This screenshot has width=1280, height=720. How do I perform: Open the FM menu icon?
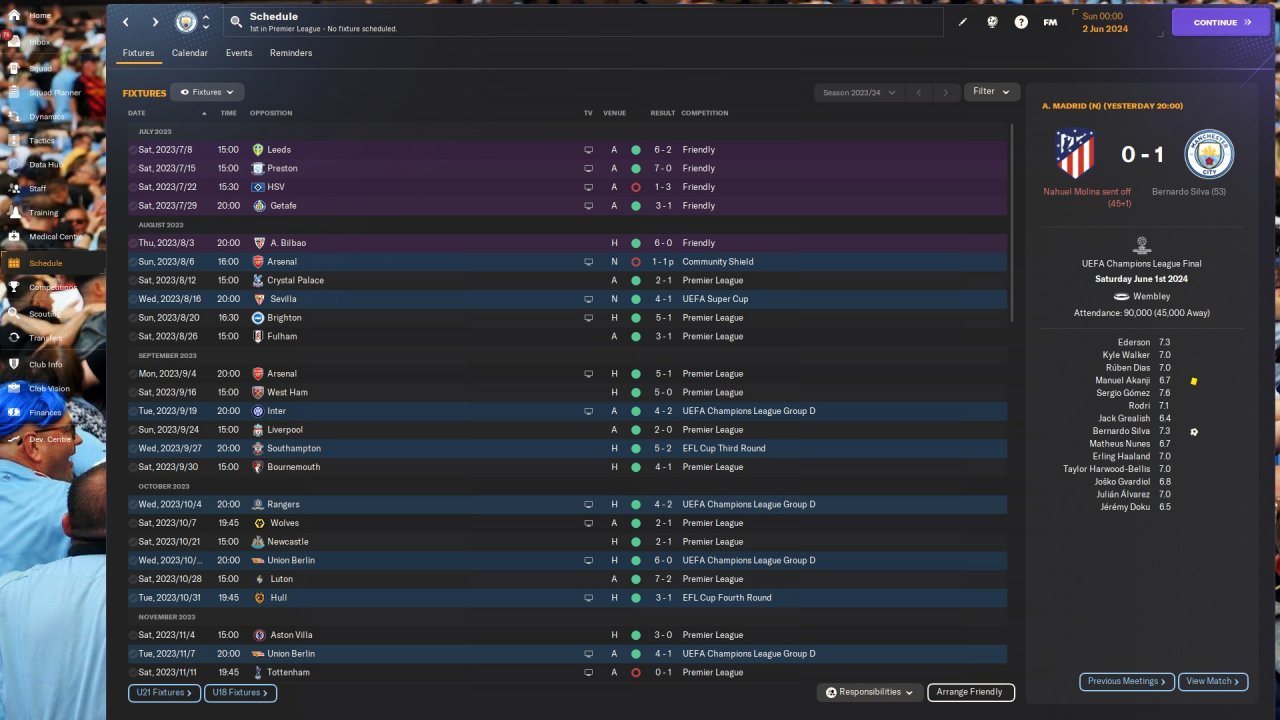coord(1050,22)
